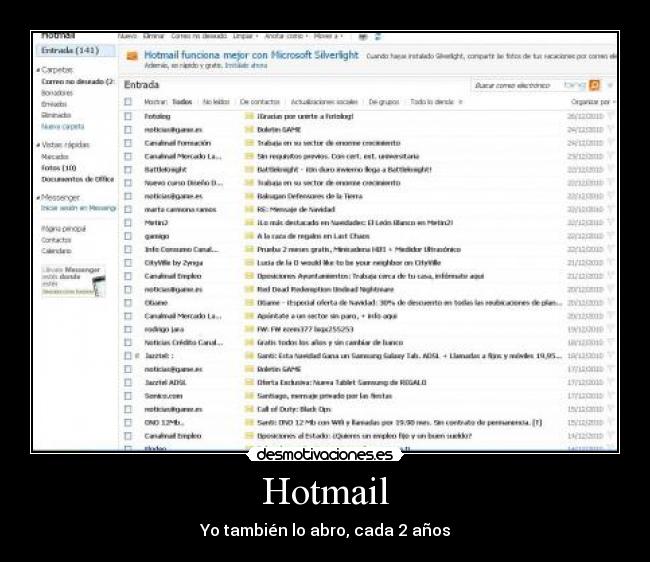Click envelope icon beside Bakugan Defensores subject

(249, 196)
